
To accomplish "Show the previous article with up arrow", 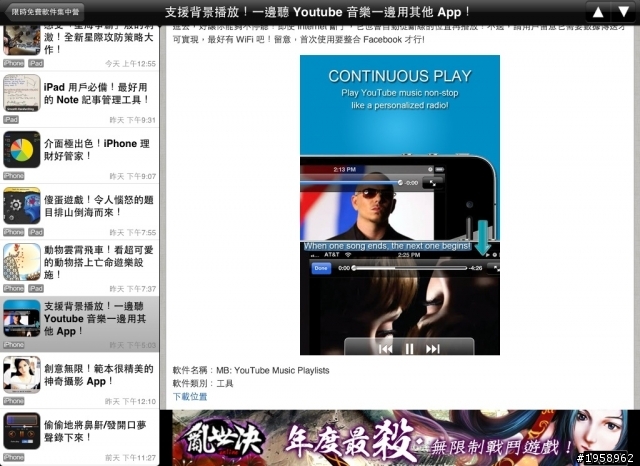I will click(598, 12).
